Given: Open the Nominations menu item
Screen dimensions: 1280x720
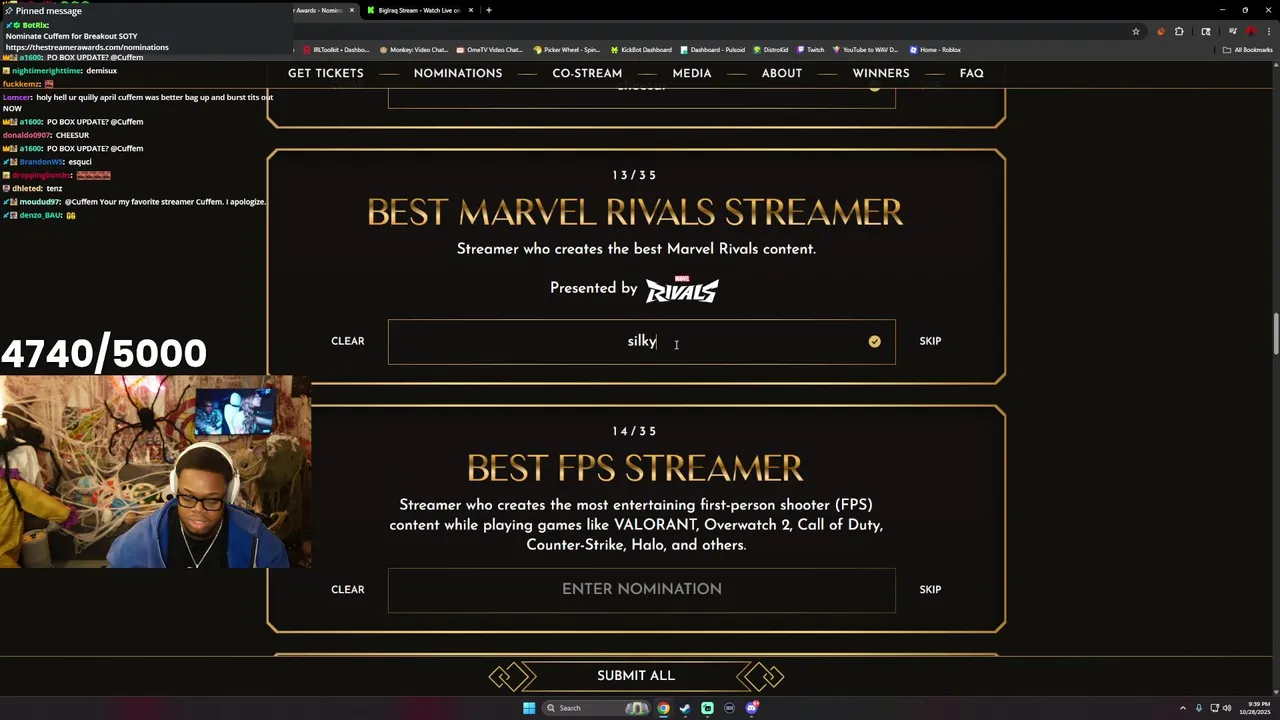Looking at the screenshot, I should (458, 73).
